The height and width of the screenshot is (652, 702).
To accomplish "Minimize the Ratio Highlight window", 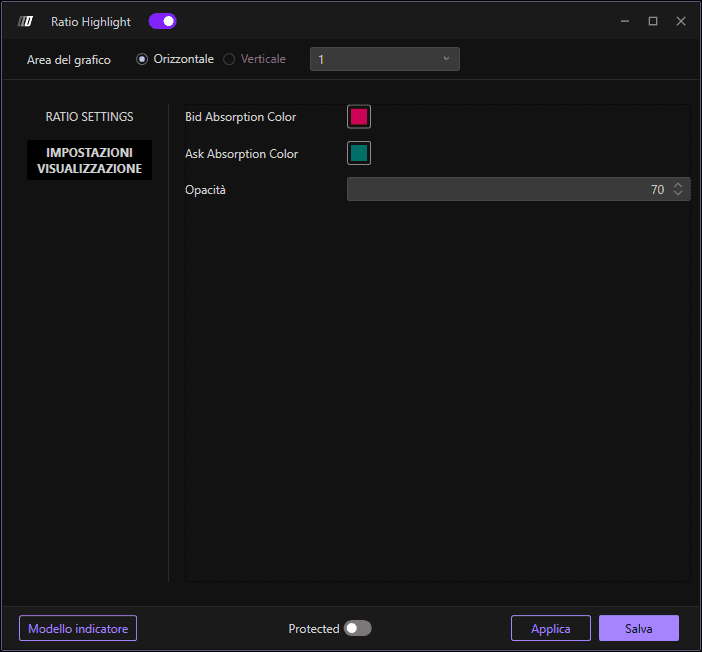I will (x=625, y=21).
